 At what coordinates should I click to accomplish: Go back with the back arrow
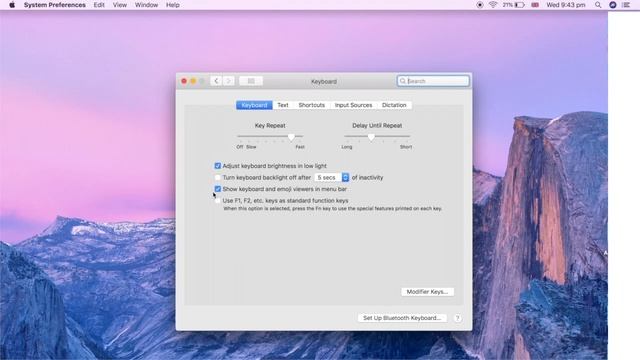[216, 81]
